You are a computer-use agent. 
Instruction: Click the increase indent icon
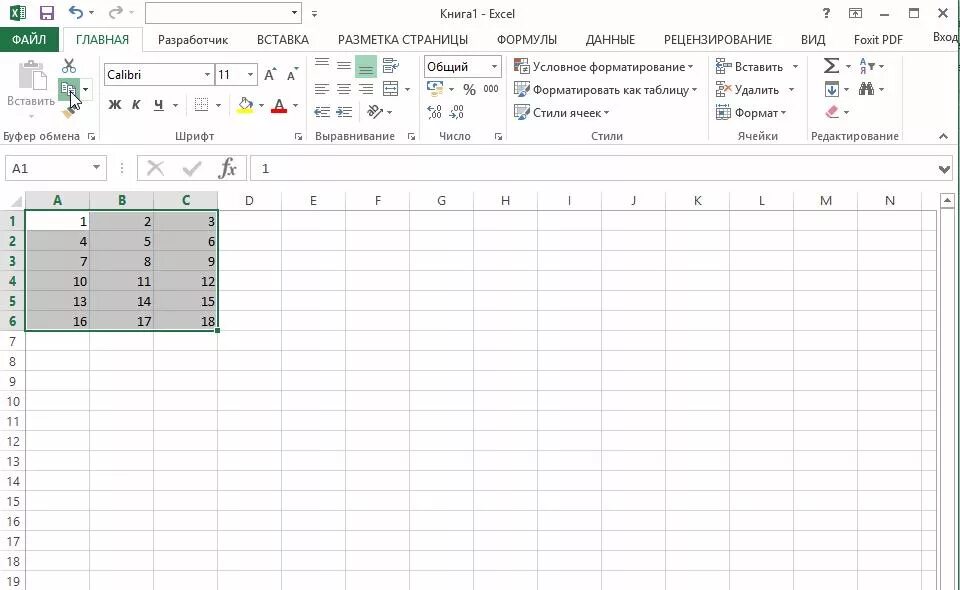pos(344,112)
